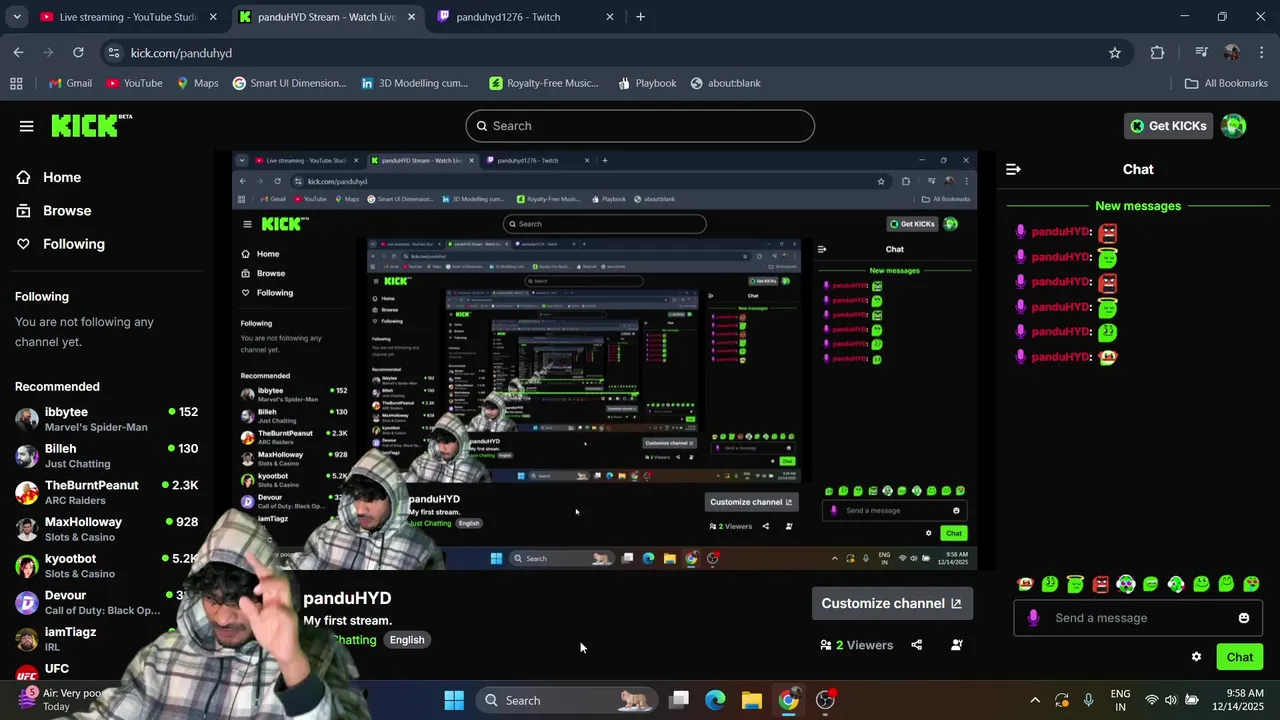Reload the page
Screen dimensions: 1280x720
click(79, 53)
